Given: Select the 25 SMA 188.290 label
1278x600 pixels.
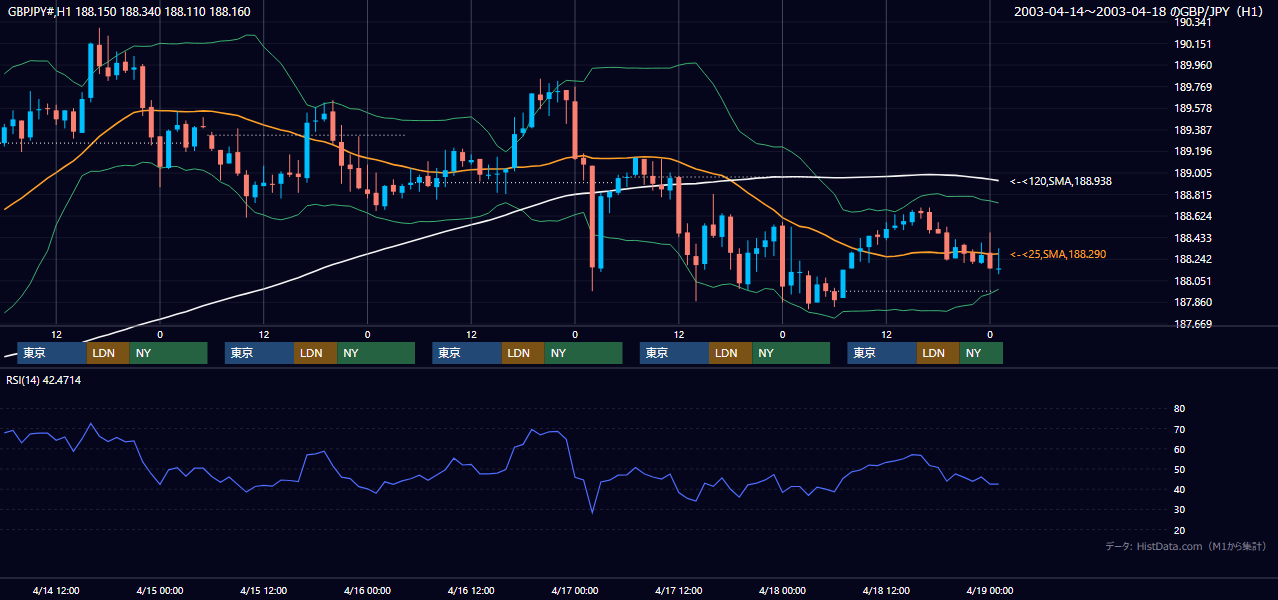Looking at the screenshot, I should click(x=1058, y=254).
